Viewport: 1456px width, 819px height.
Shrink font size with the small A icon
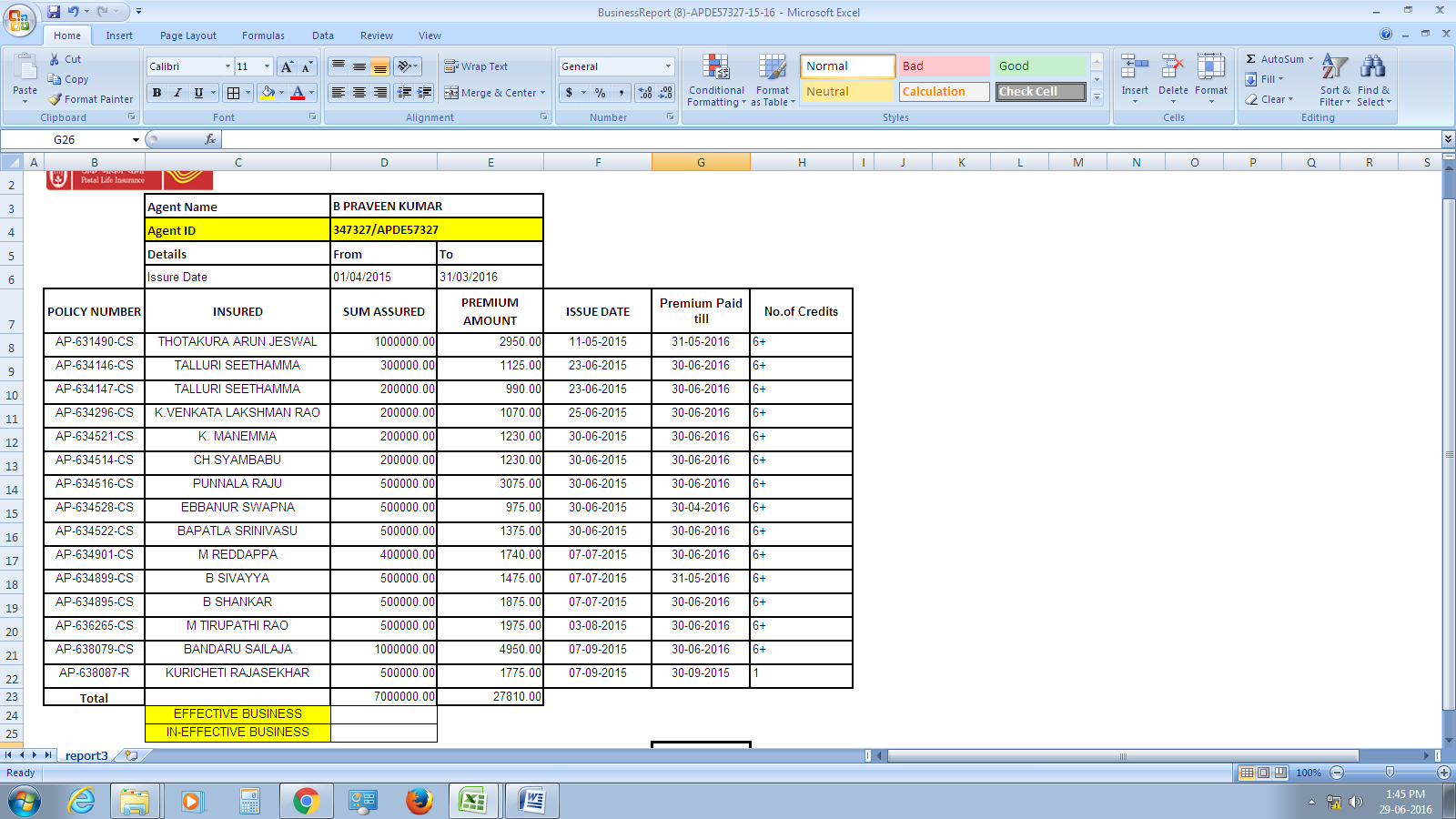pos(307,66)
